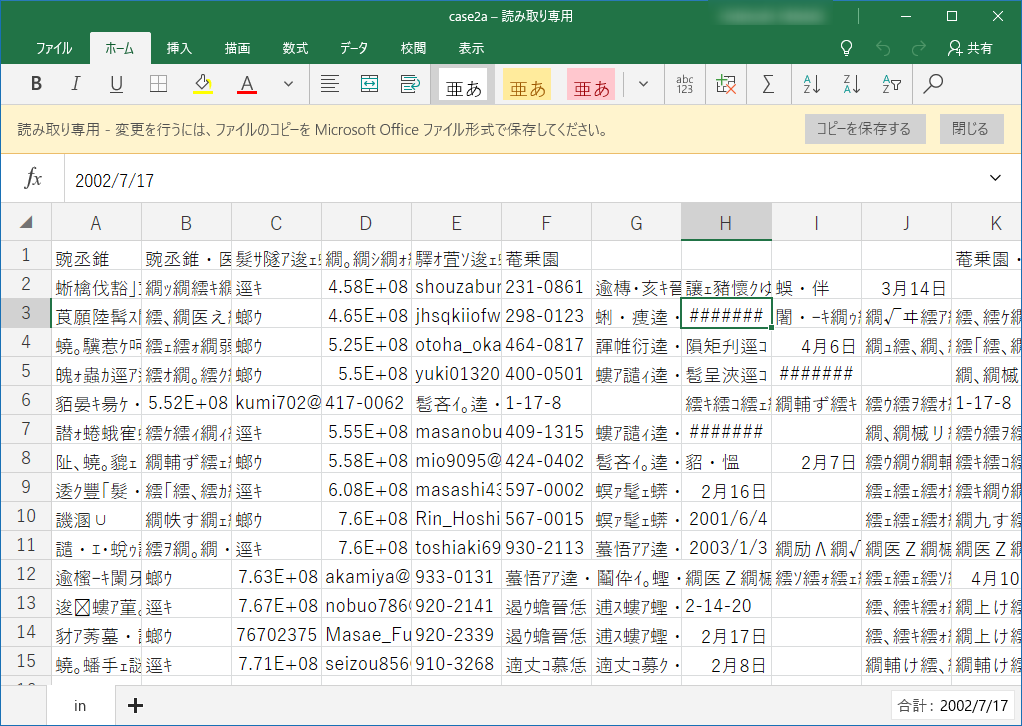Open the 共有 share button
The image size is (1022, 726).
971,48
